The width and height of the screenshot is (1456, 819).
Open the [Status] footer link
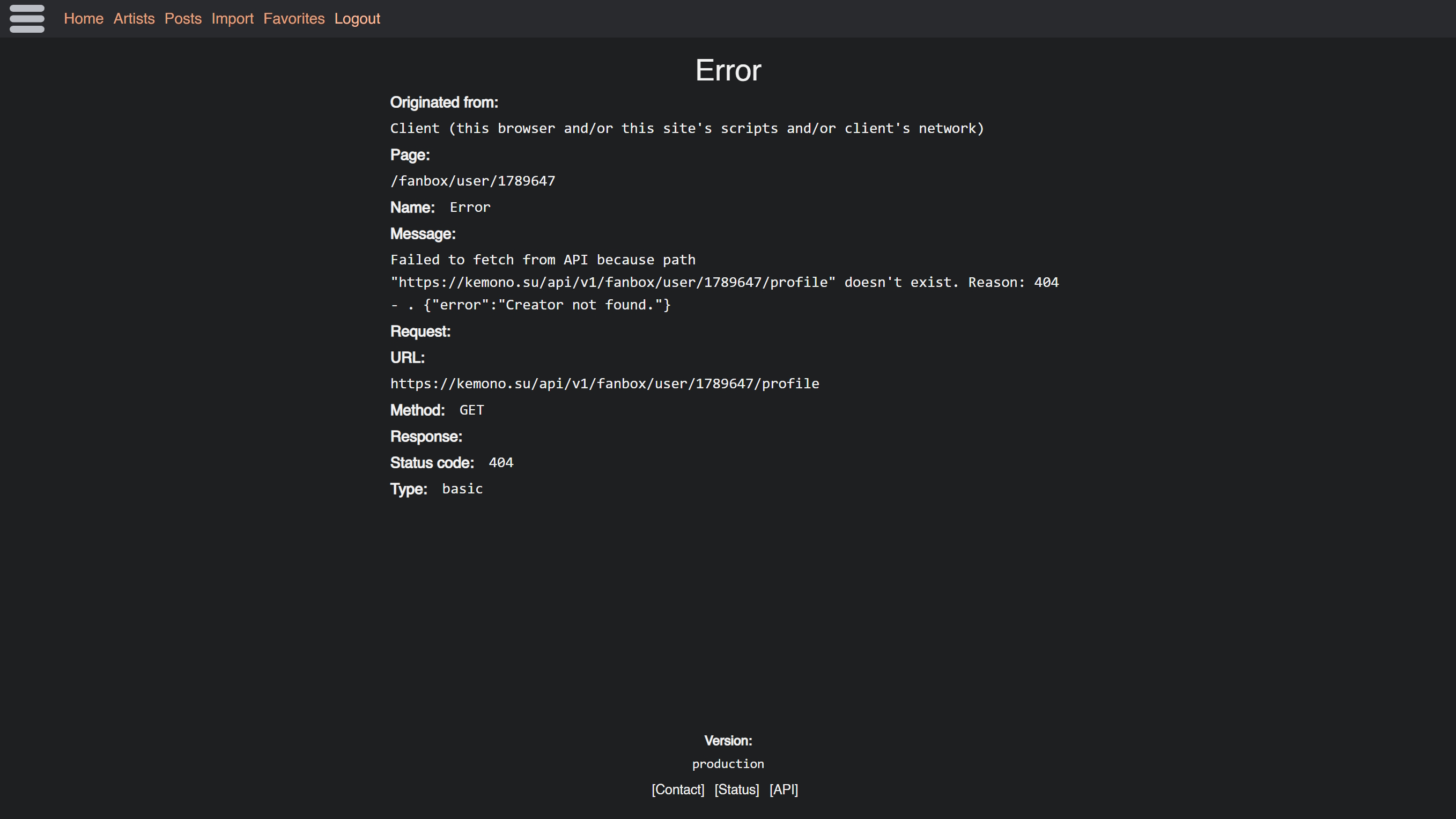[x=736, y=790]
